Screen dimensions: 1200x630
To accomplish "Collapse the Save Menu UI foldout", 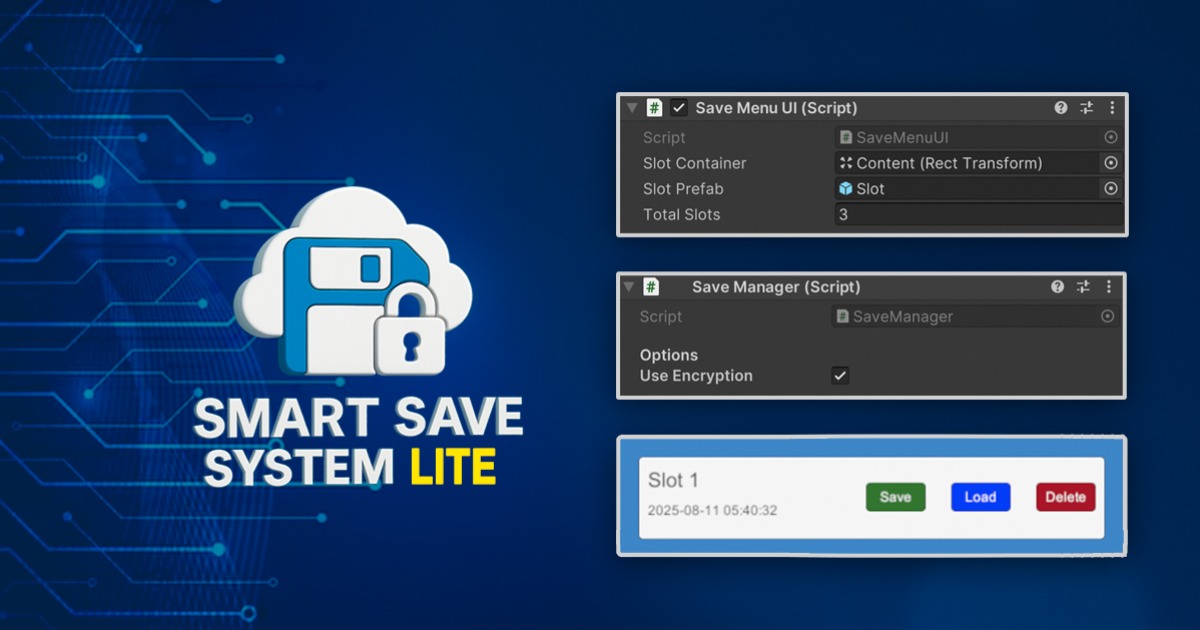I will (x=631, y=107).
